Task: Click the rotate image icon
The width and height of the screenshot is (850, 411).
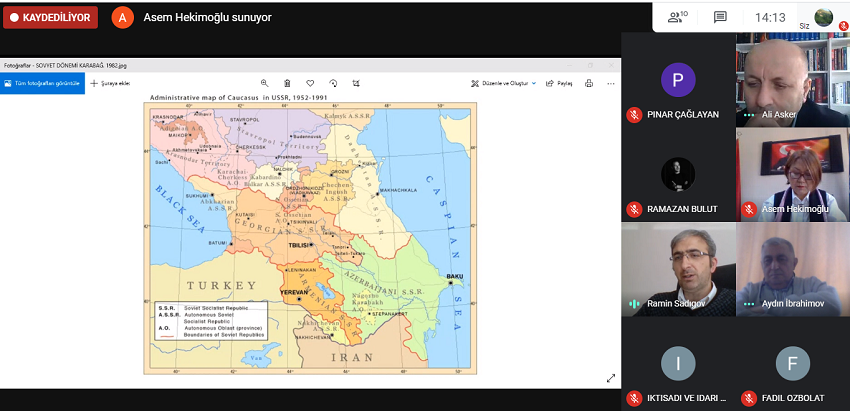Action: 333,83
